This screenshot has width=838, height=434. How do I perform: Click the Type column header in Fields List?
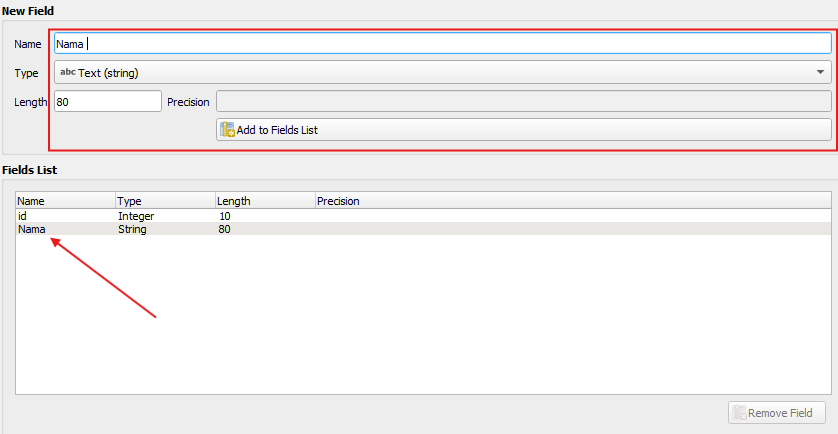(x=165, y=201)
